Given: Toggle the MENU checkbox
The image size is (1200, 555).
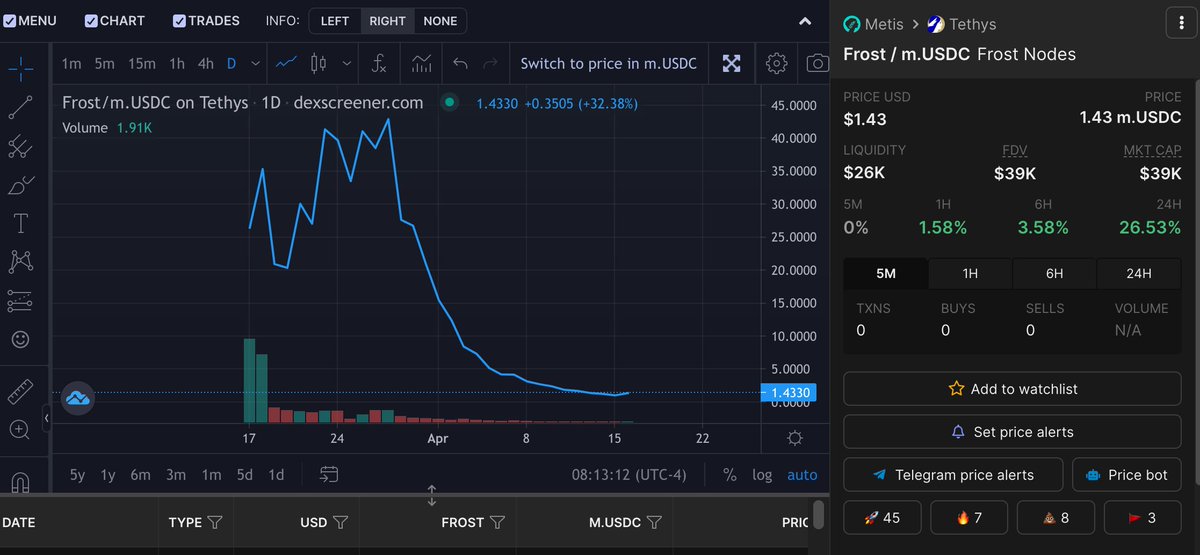Looking at the screenshot, I should [x=10, y=20].
